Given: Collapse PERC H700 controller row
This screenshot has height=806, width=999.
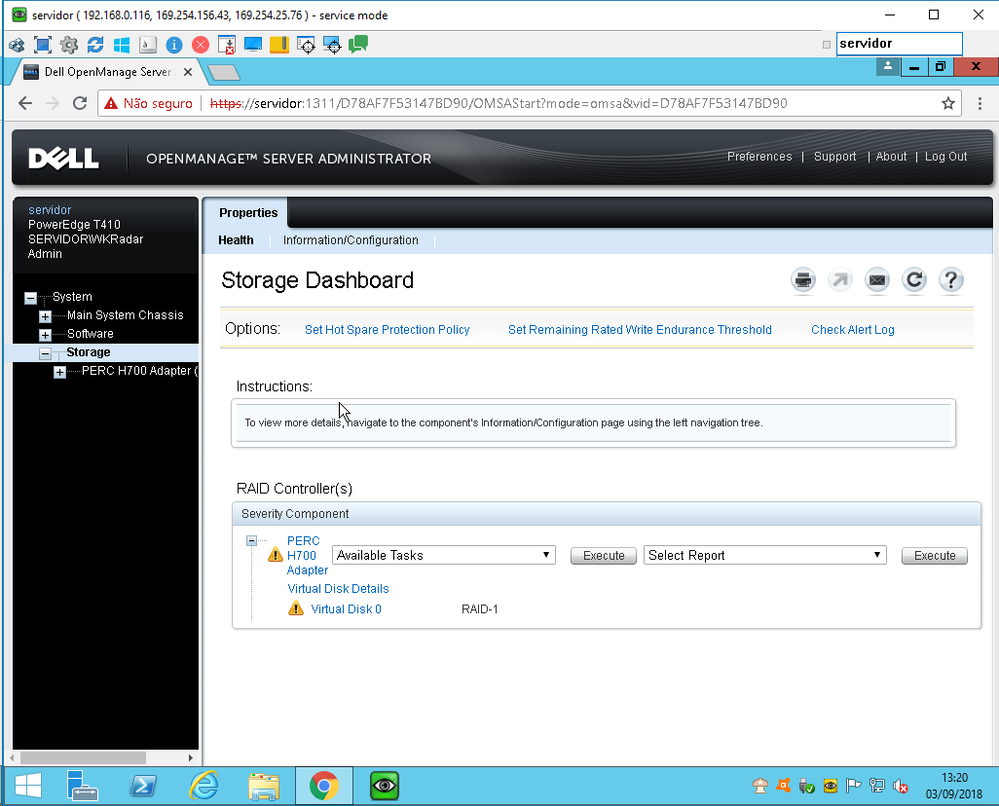Looking at the screenshot, I should 252,541.
